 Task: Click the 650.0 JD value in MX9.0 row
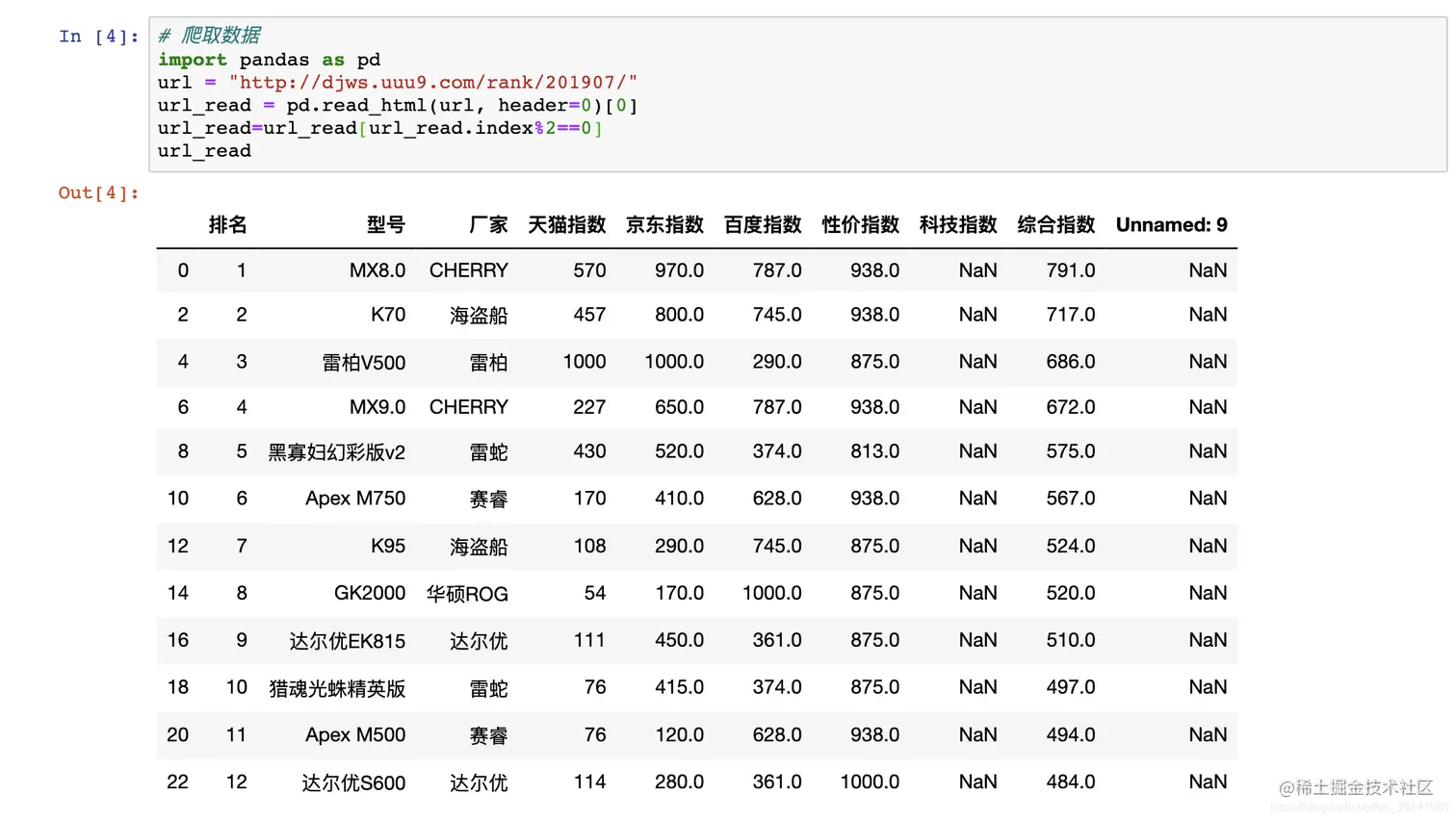point(679,407)
